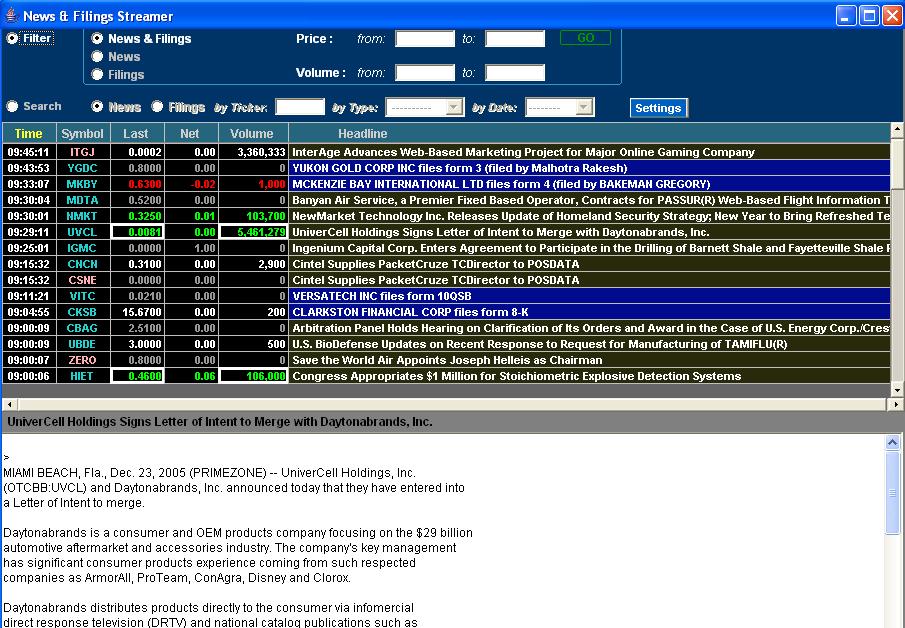Viewport: 905px width, 628px height.
Task: Open Save the World Air headline
Action: pos(589,360)
